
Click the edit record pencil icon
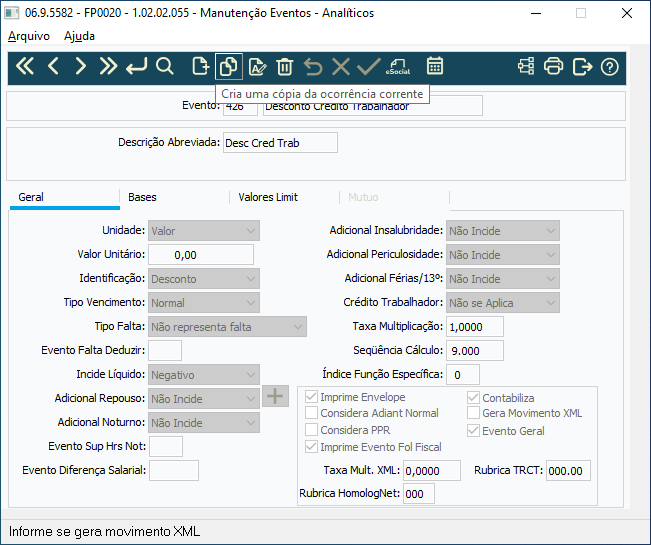pos(257,66)
